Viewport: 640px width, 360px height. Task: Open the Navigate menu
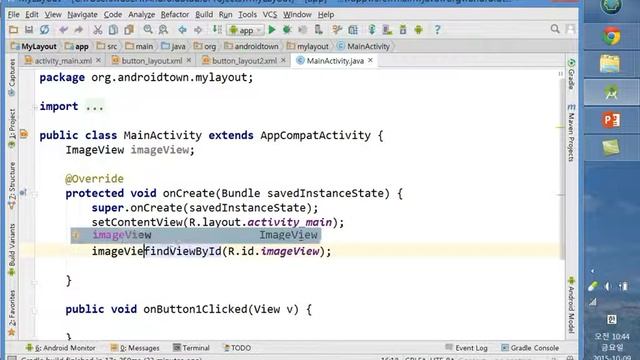(x=82, y=14)
